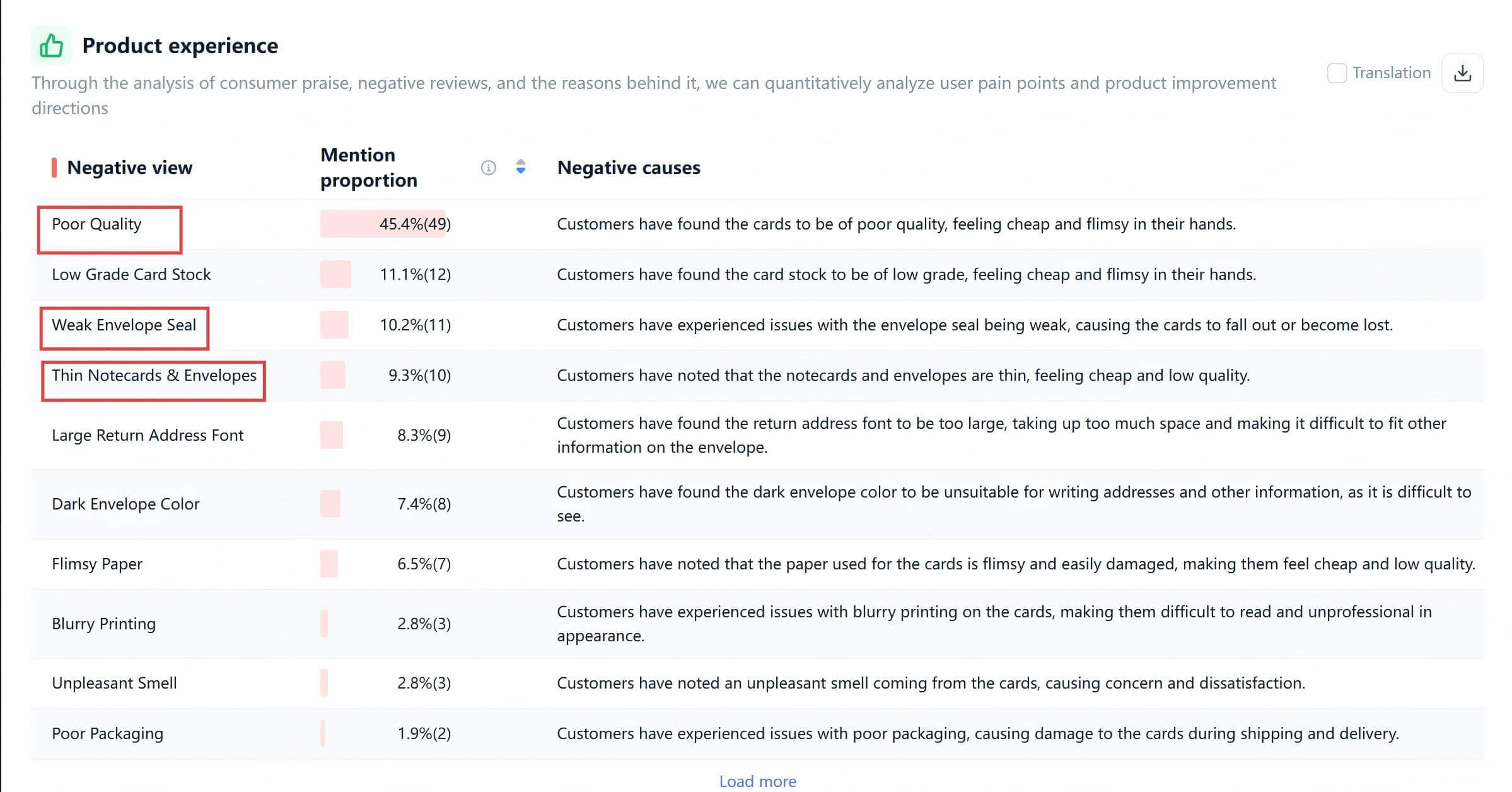1512x792 pixels.
Task: Click the Load more link
Action: tap(757, 781)
